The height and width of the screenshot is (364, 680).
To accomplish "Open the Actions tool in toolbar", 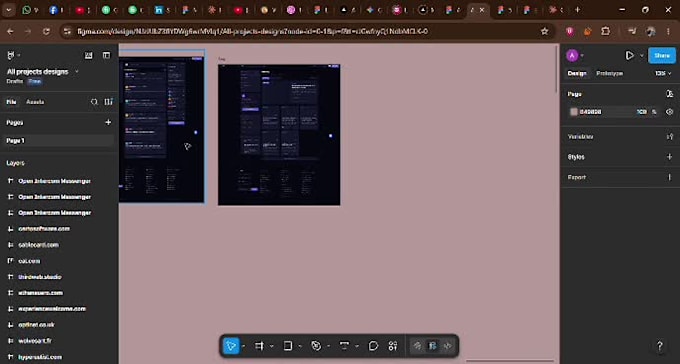I will coord(393,346).
